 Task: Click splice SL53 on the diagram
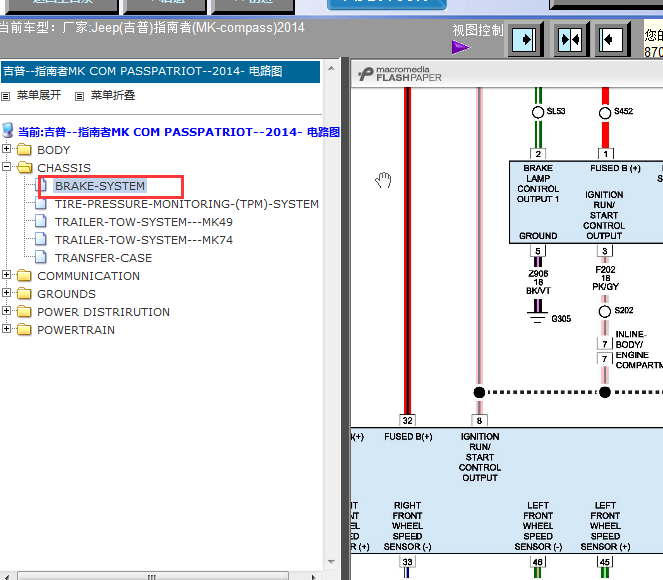538,112
